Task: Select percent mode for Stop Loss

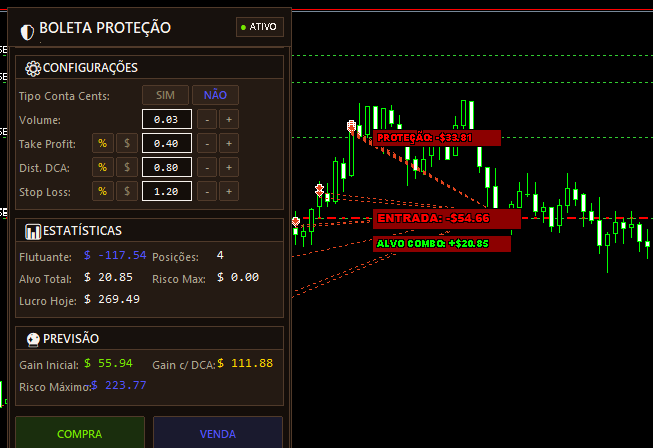Action: 102,192
